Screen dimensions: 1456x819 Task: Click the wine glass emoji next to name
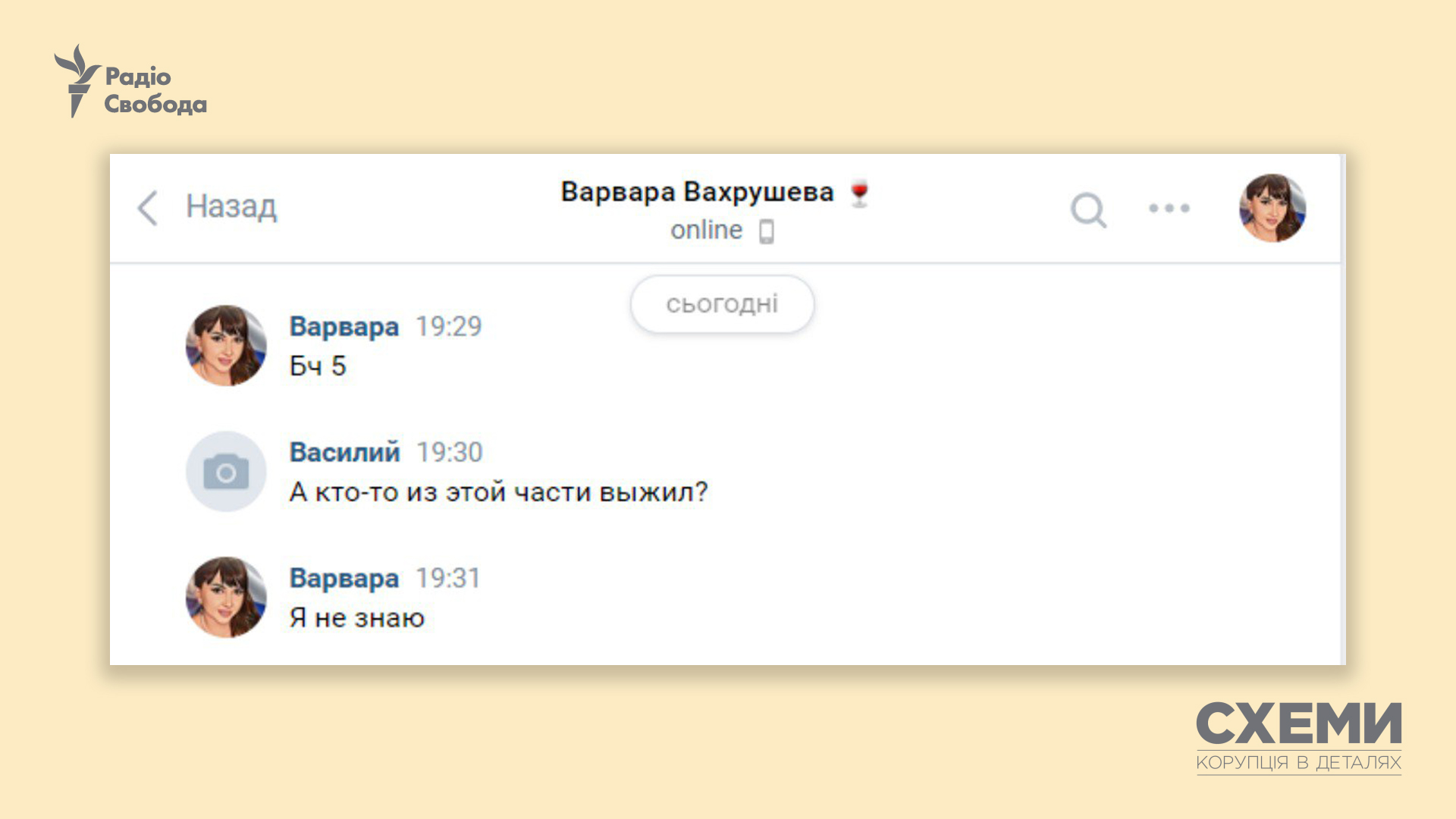[x=859, y=193]
